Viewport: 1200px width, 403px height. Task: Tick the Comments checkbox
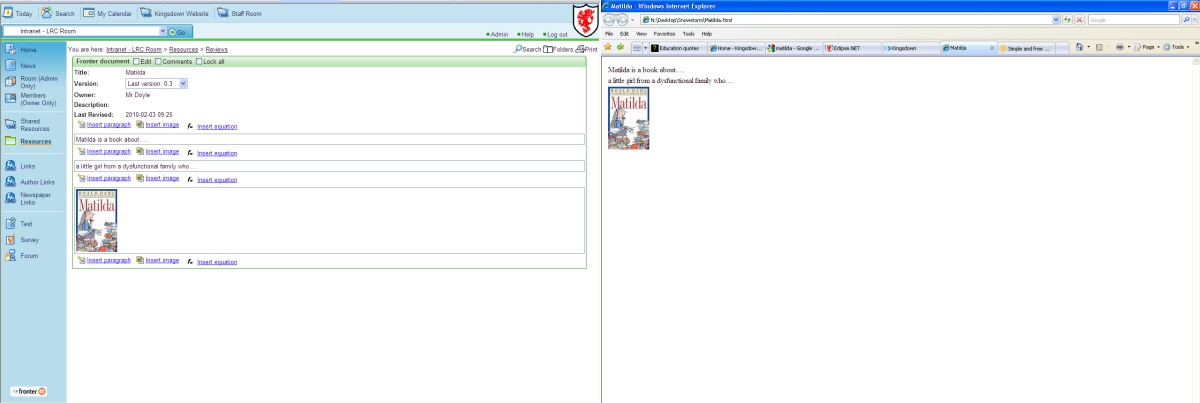[157, 62]
